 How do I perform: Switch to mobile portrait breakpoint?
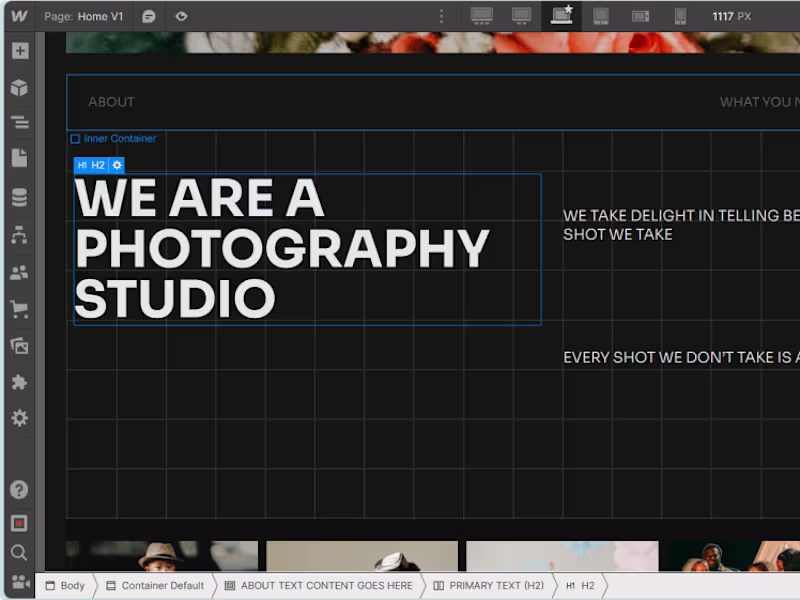pyautogui.click(x=681, y=16)
